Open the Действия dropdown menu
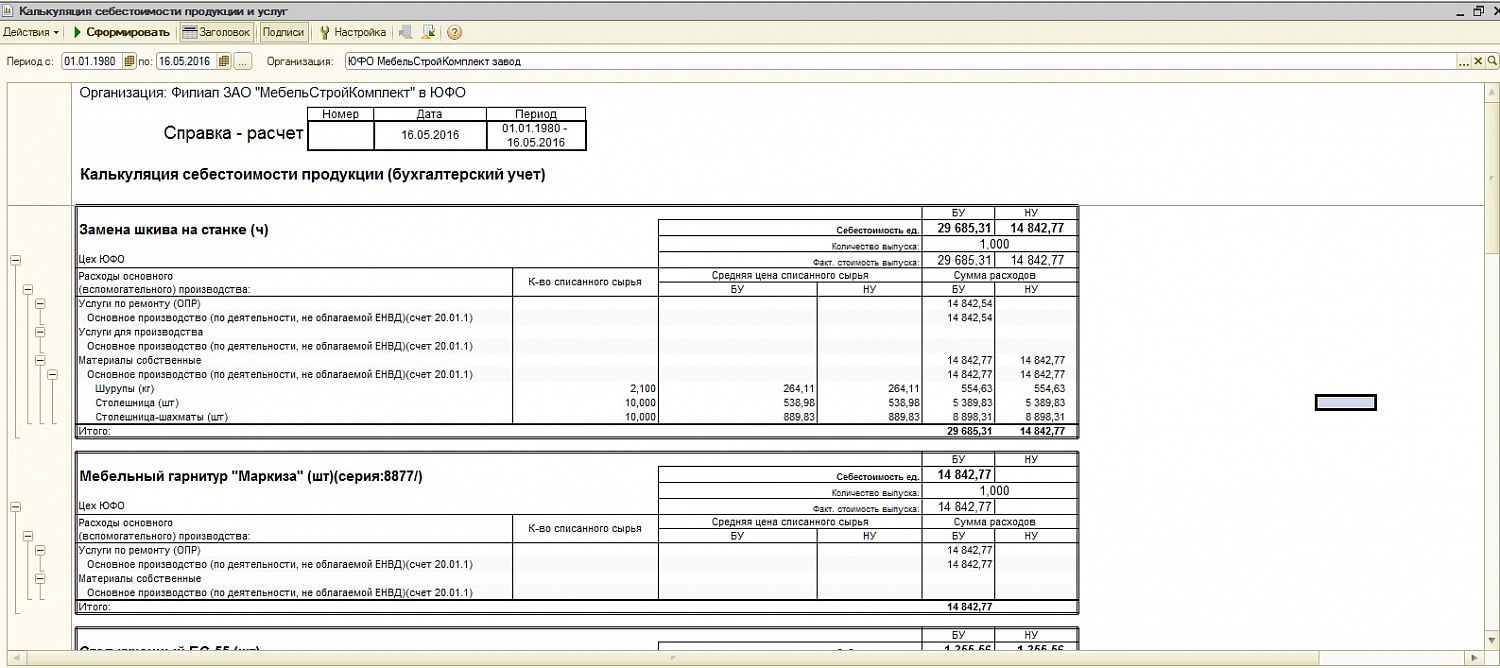Screen dimensions: 1500x668 (31, 32)
